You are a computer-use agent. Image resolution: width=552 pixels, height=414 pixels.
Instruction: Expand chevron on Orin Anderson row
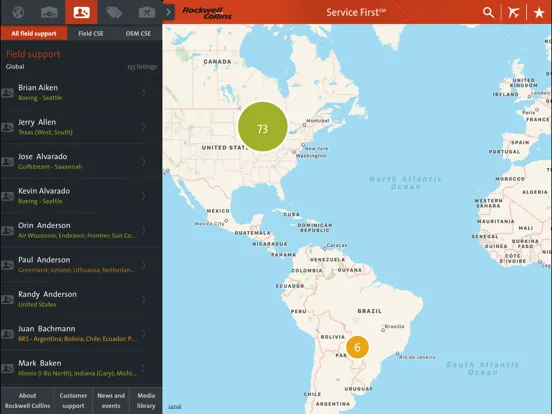click(x=143, y=231)
